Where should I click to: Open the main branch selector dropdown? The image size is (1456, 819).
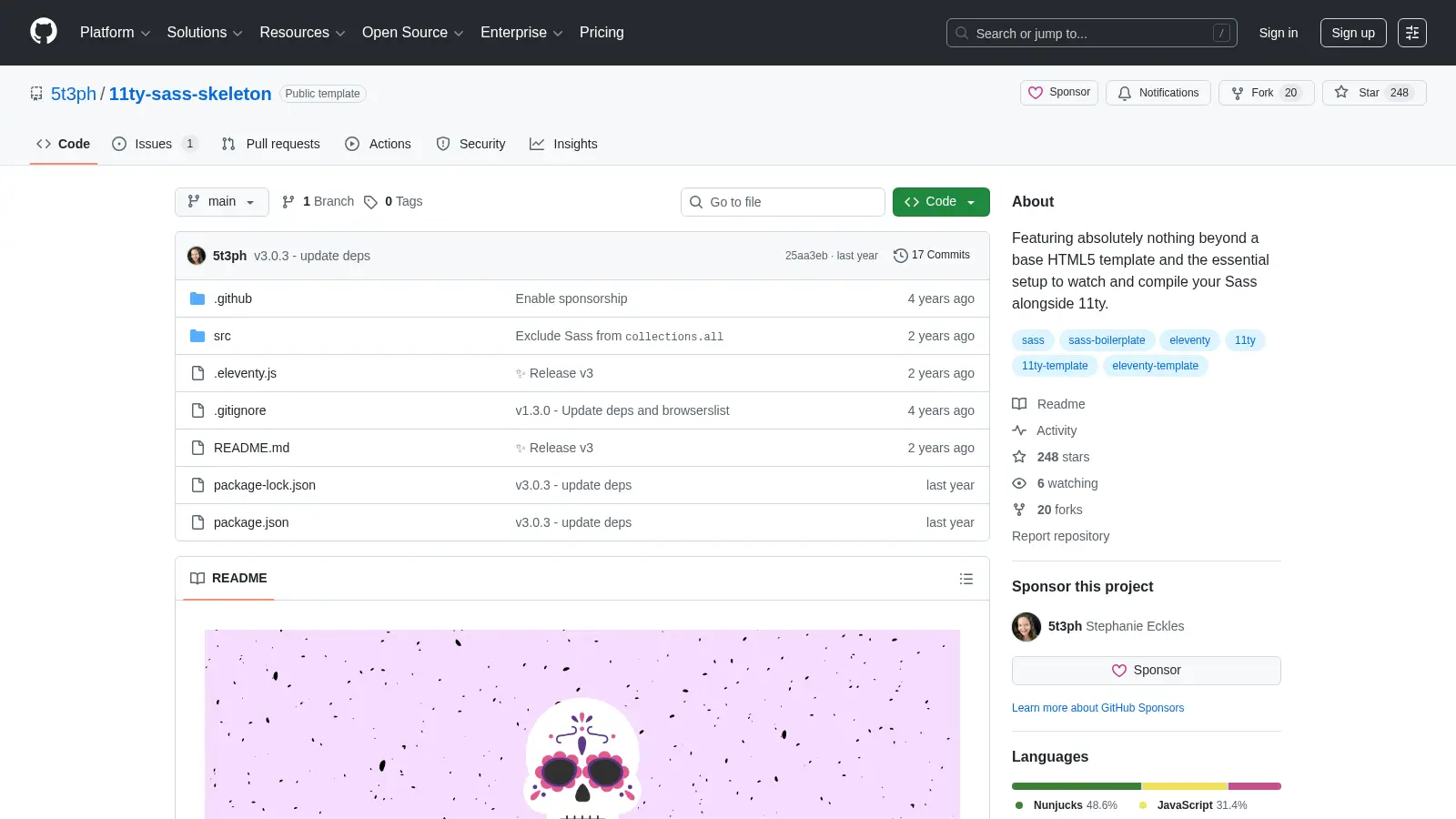click(x=222, y=202)
